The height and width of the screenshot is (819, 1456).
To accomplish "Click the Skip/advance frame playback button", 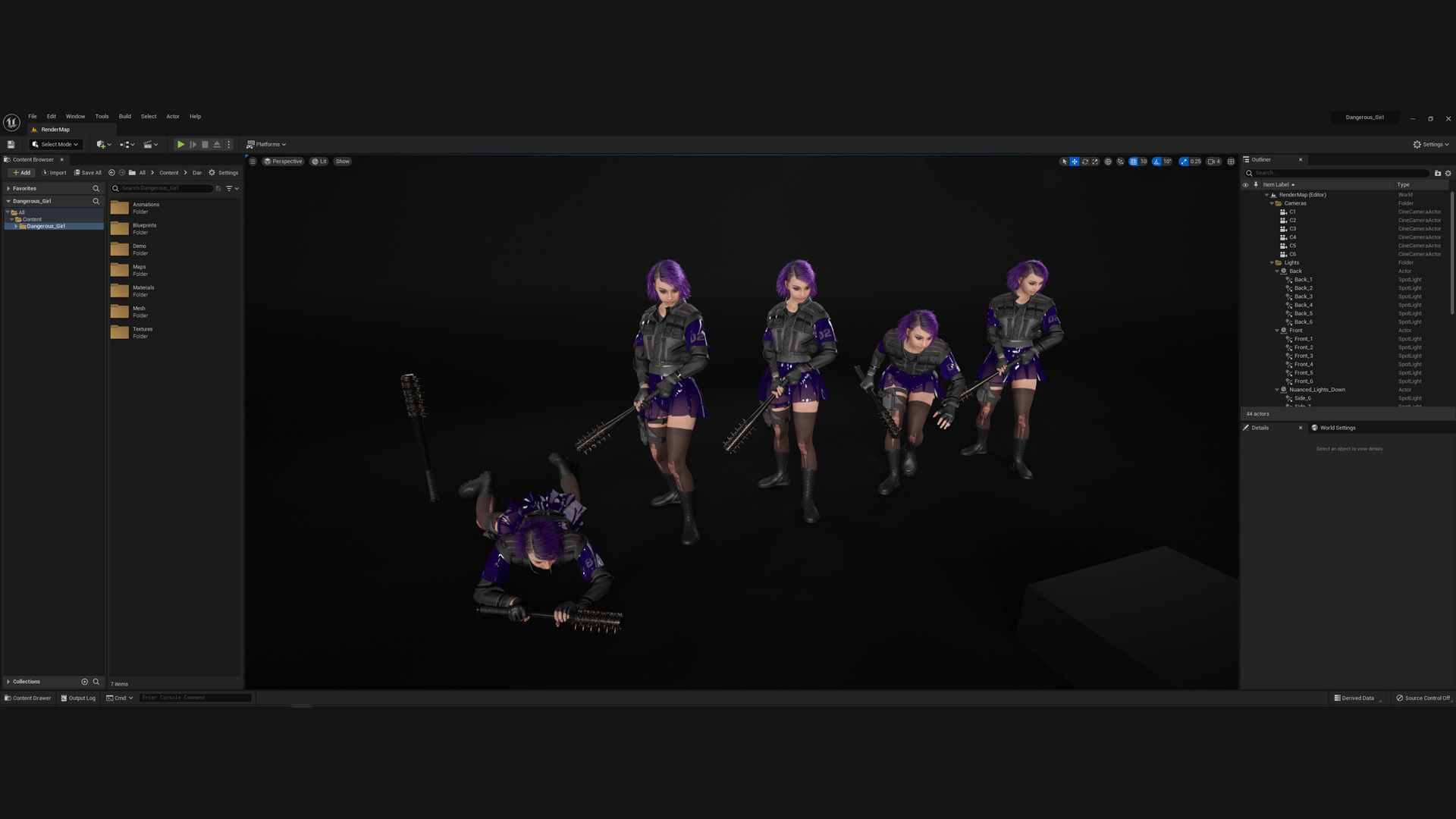I will tap(193, 144).
